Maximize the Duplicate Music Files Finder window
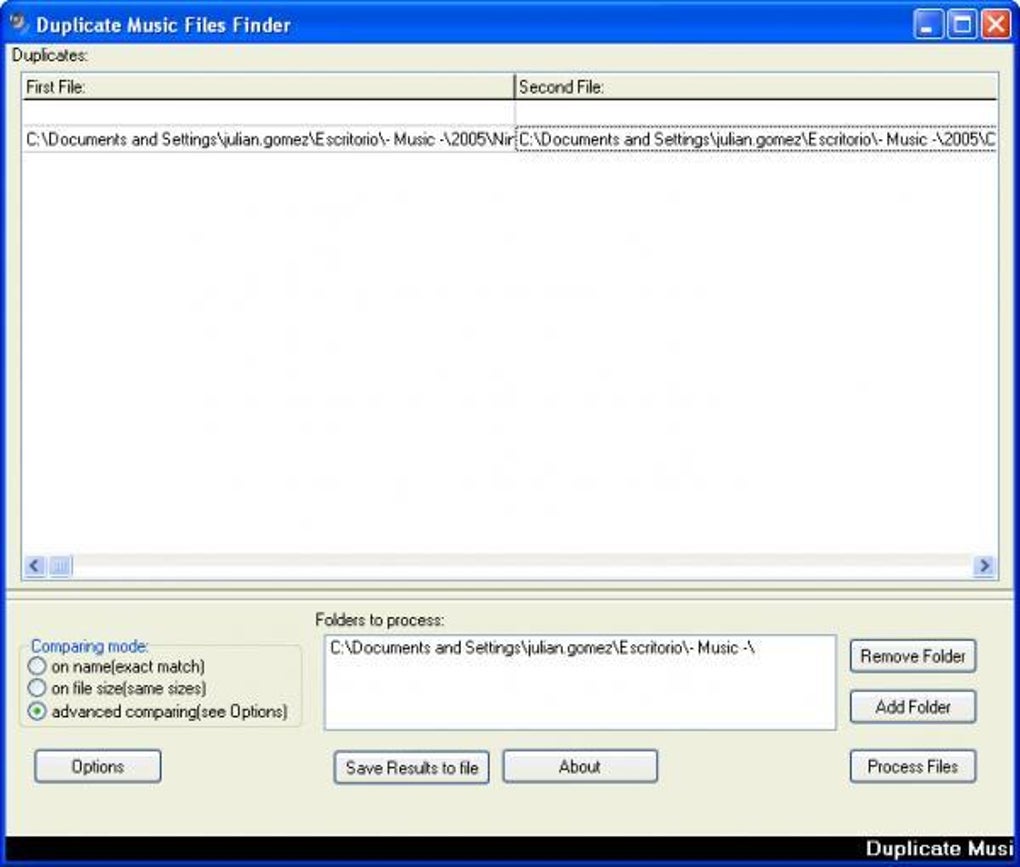This screenshot has width=1020, height=867. 962,25
